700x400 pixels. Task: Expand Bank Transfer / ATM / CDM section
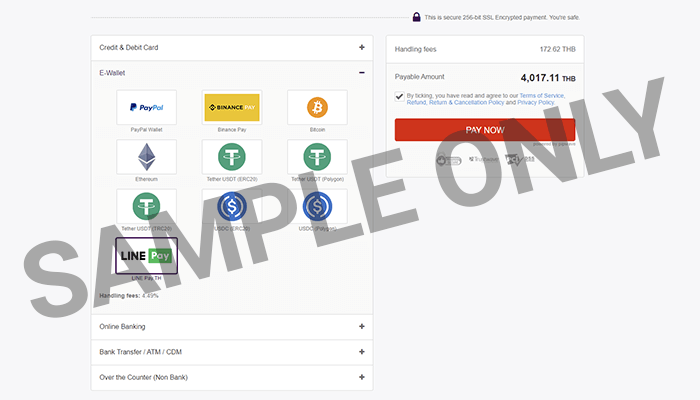(232, 352)
